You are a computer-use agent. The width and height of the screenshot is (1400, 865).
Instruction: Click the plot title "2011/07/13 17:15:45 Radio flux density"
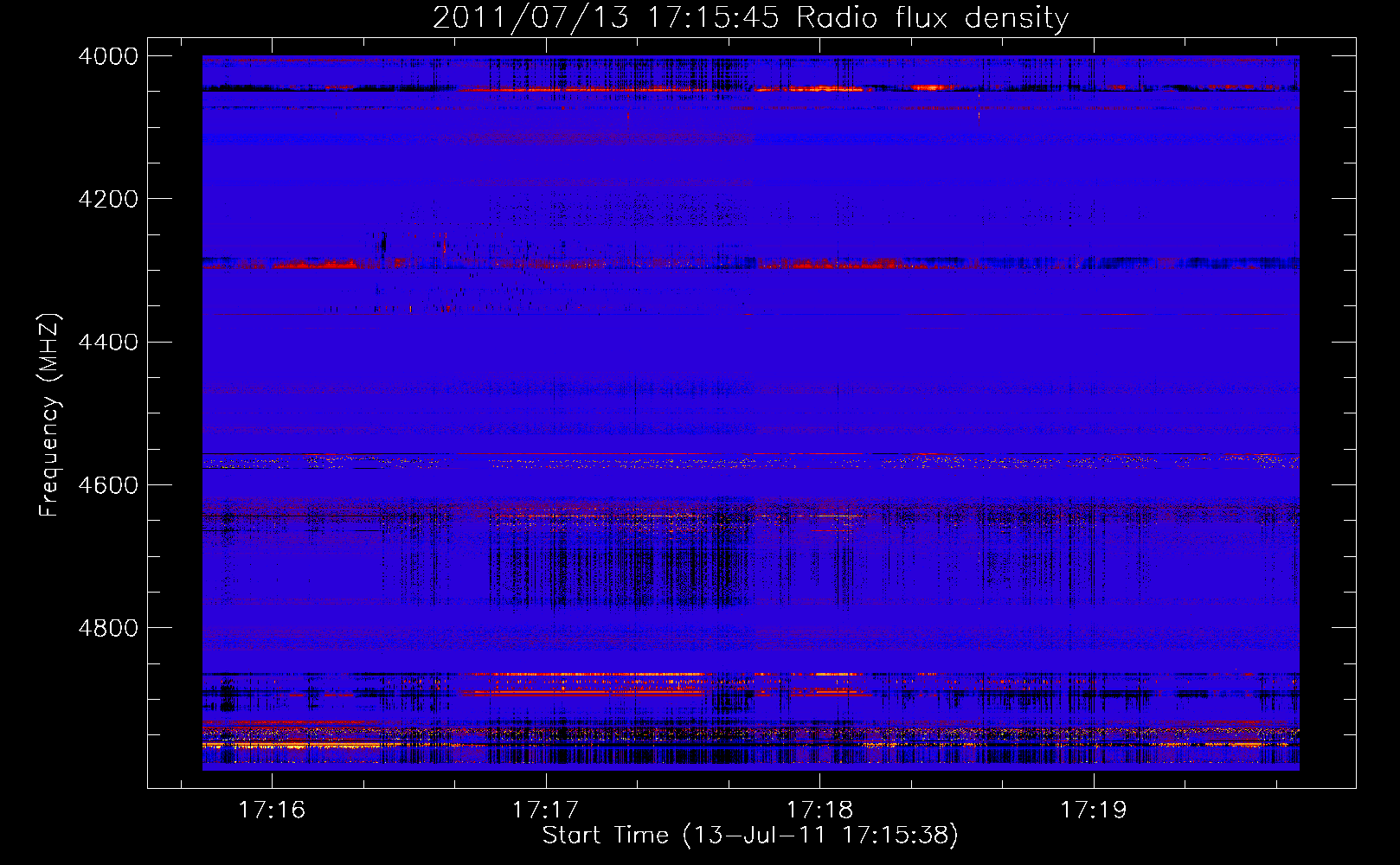pos(750,17)
